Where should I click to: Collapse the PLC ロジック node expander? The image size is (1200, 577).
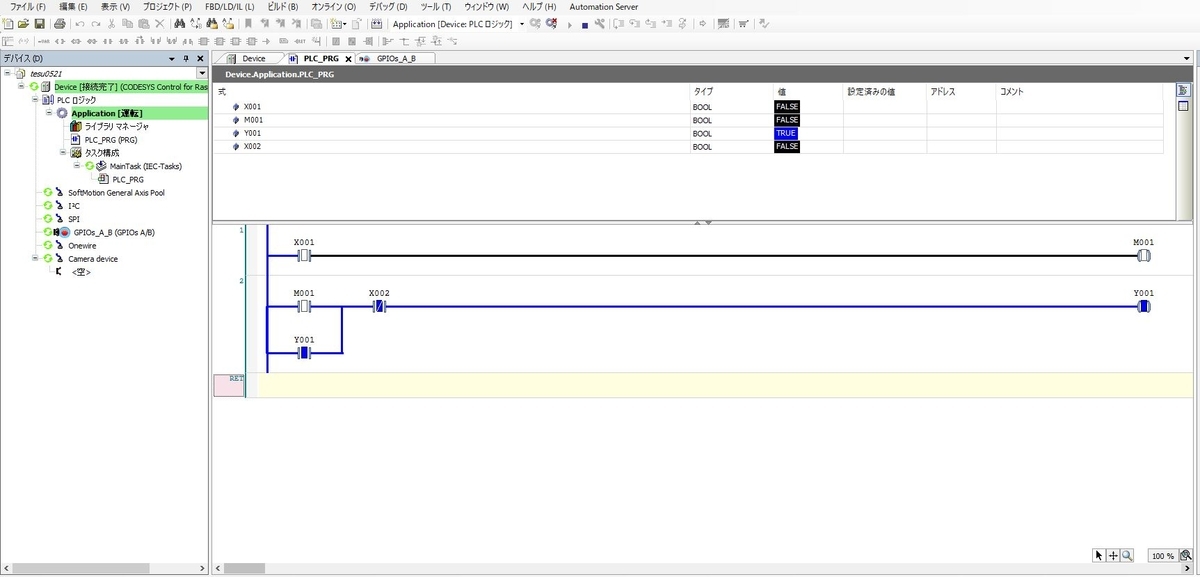coord(34,100)
